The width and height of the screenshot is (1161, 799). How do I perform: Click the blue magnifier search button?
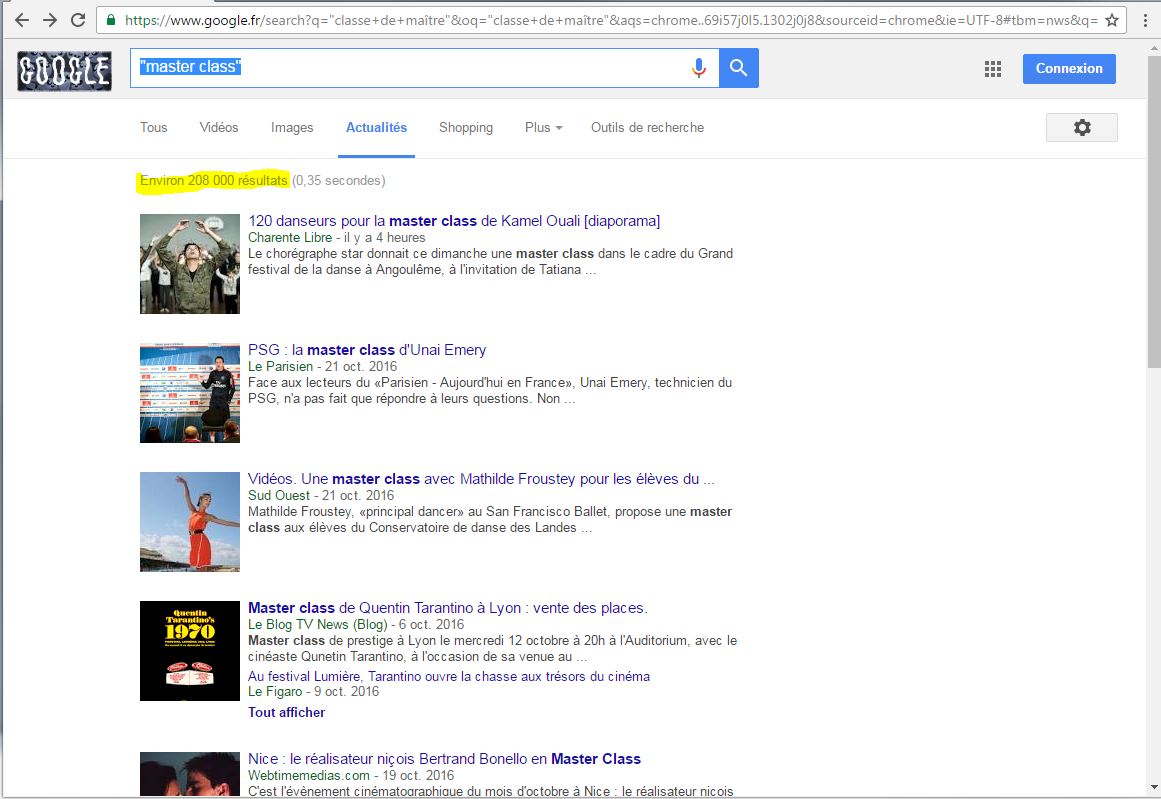pos(739,68)
